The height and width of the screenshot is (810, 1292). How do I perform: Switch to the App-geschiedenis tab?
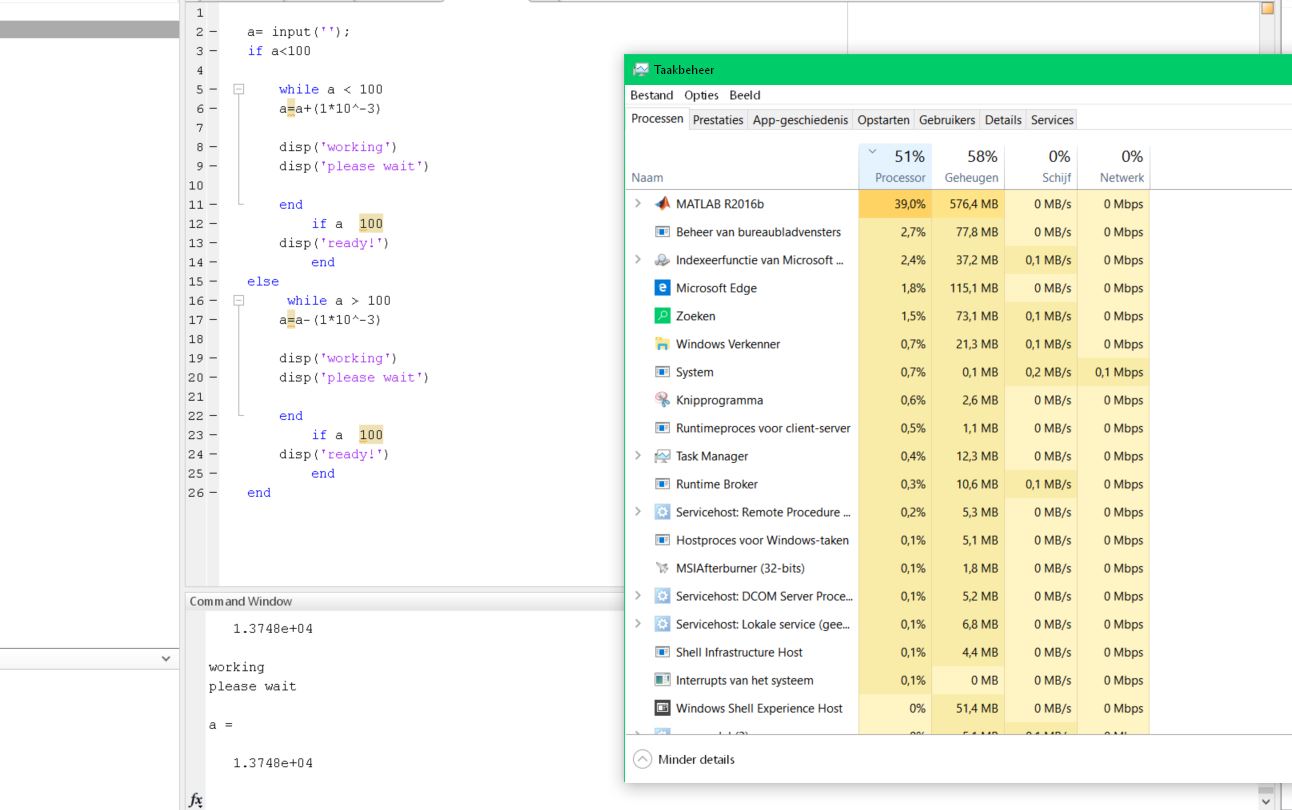pyautogui.click(x=800, y=120)
